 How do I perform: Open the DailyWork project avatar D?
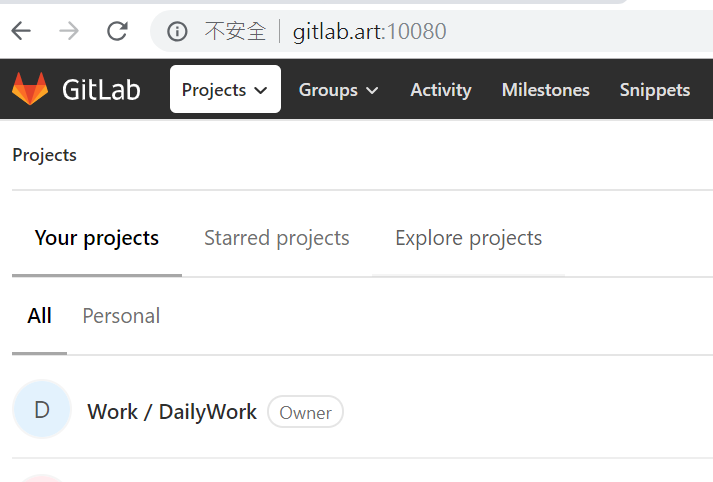[42, 409]
